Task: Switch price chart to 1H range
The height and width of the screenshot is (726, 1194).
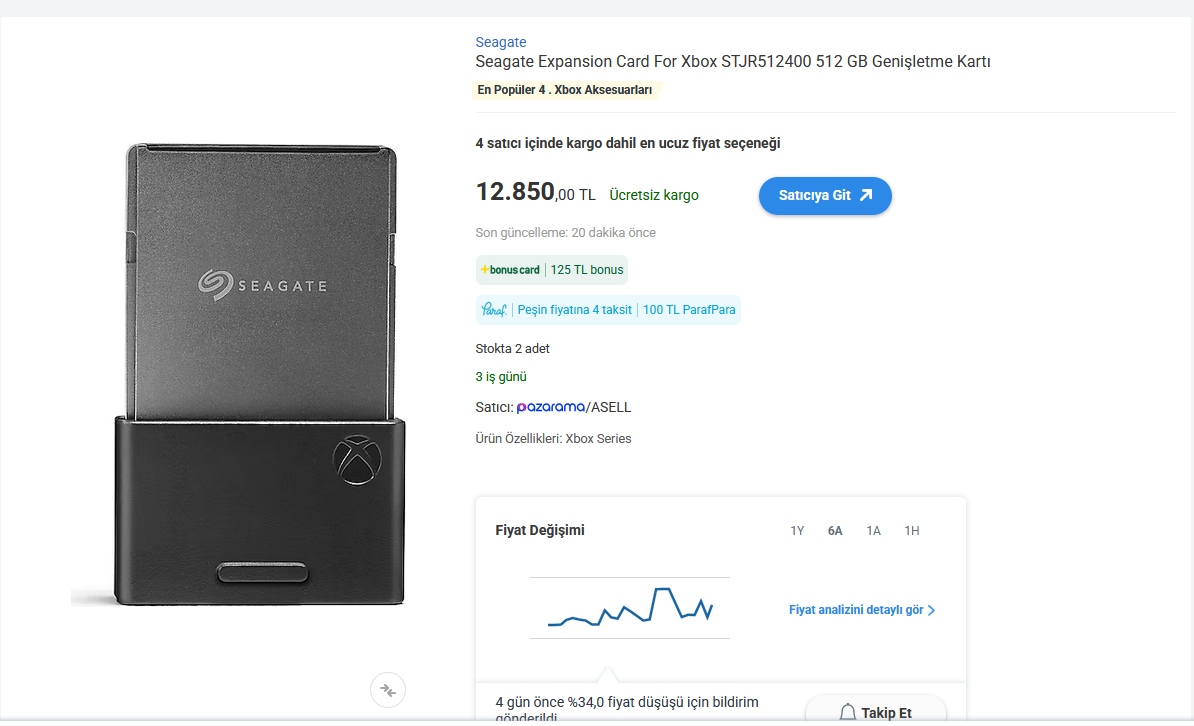Action: 911,531
